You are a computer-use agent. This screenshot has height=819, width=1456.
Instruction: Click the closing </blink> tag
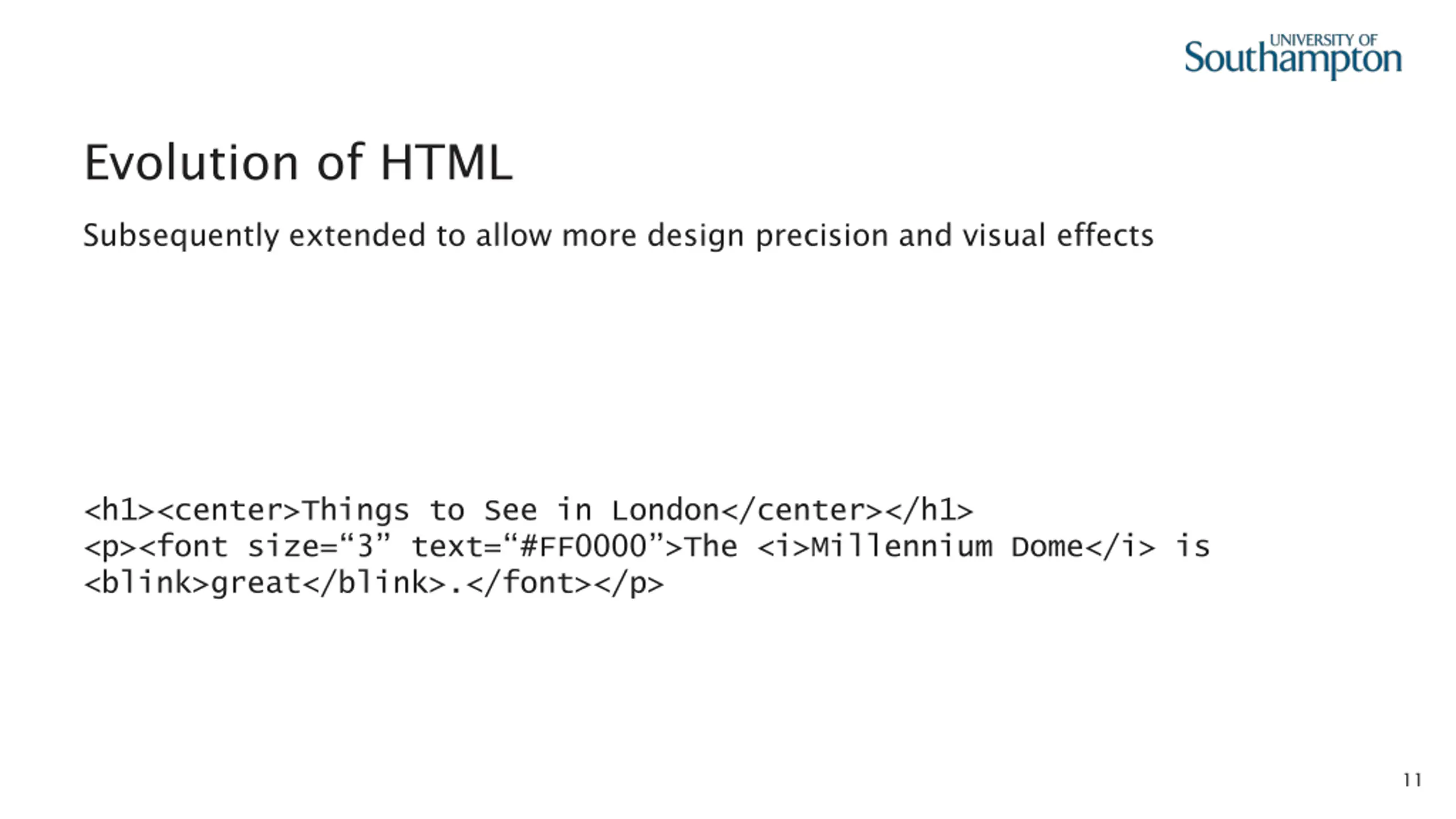tap(374, 583)
